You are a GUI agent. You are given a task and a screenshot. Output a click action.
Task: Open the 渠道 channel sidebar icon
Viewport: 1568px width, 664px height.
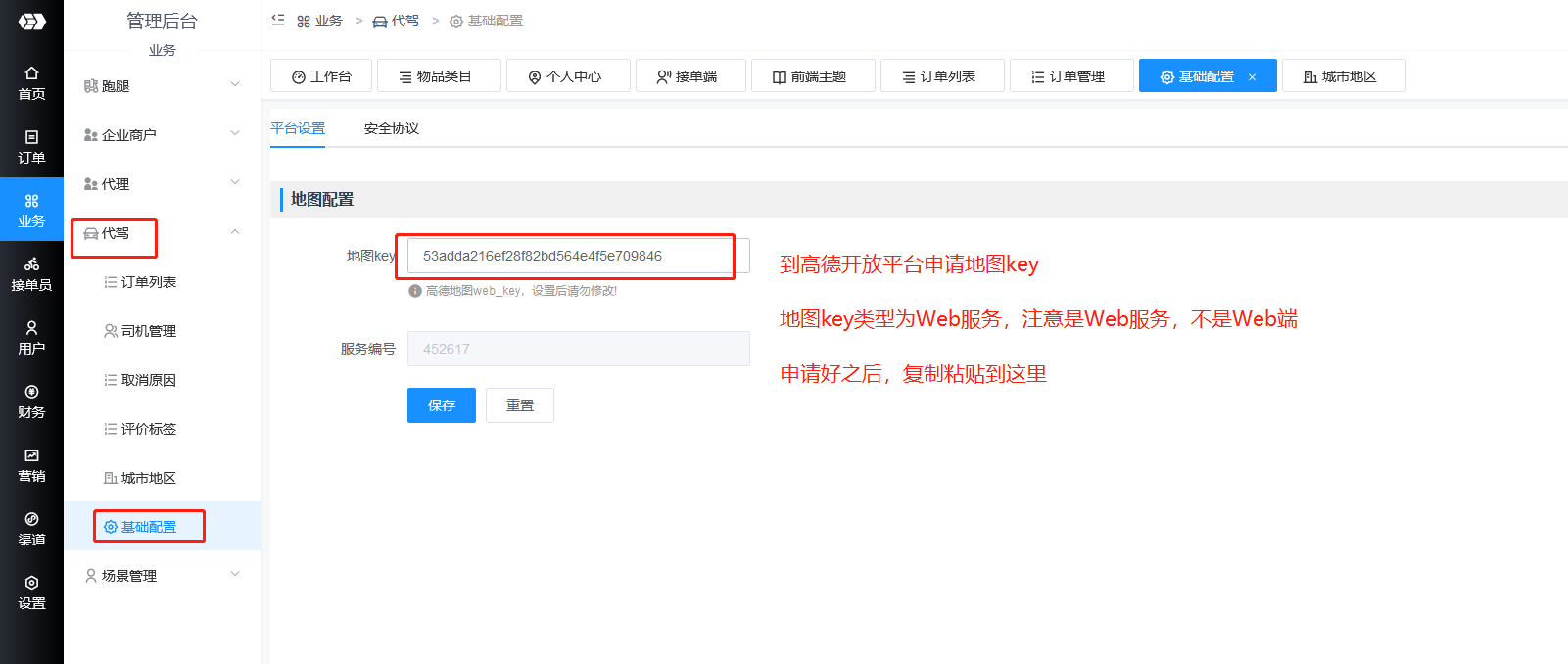click(x=31, y=529)
